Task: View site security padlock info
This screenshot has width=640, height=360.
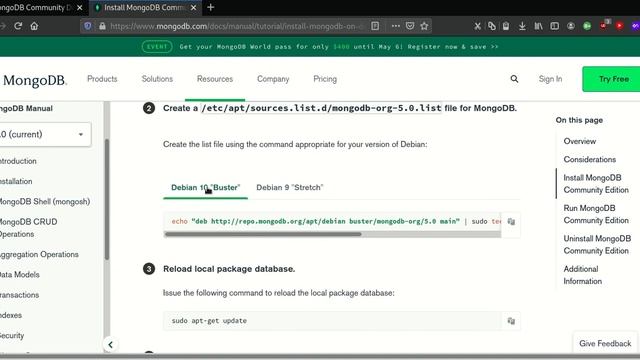Action: click(x=102, y=26)
